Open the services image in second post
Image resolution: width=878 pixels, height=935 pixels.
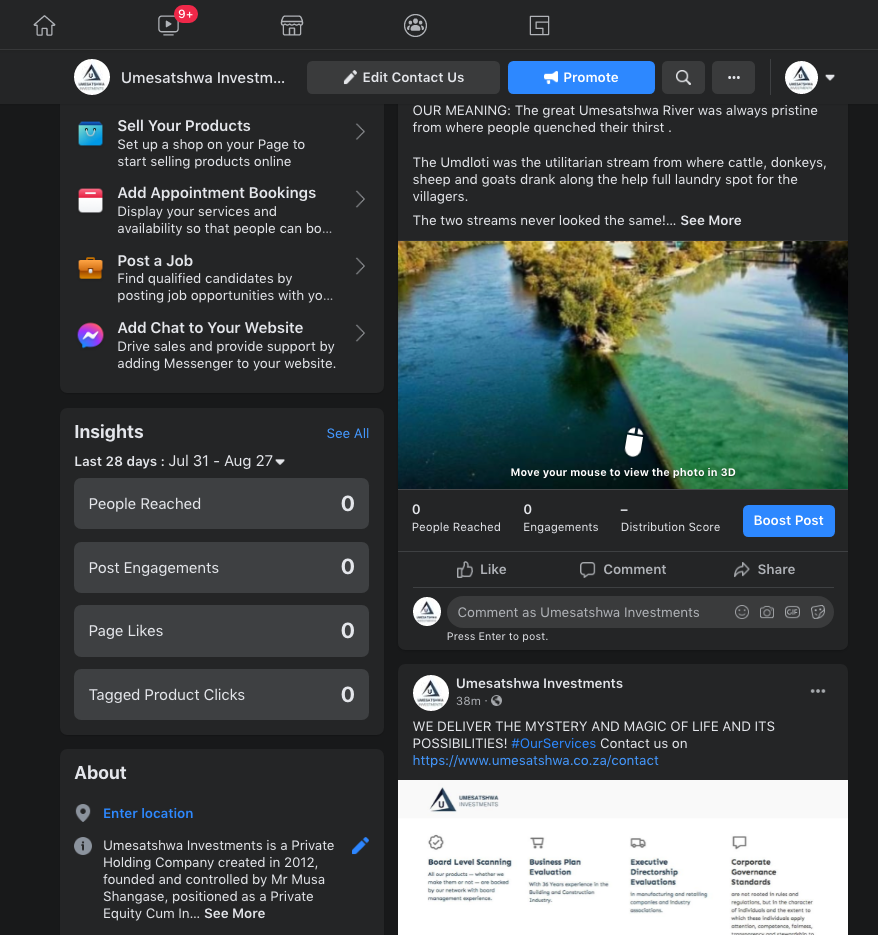click(x=623, y=857)
